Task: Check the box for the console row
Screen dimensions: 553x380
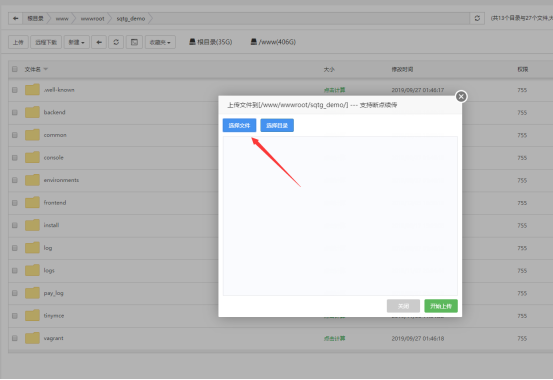Action: 15,158
